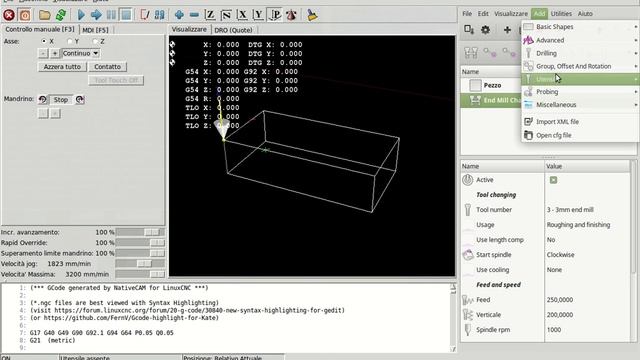Expand Group, Offset And Rotation submenu
This screenshot has height=360, width=640.
(x=580, y=66)
